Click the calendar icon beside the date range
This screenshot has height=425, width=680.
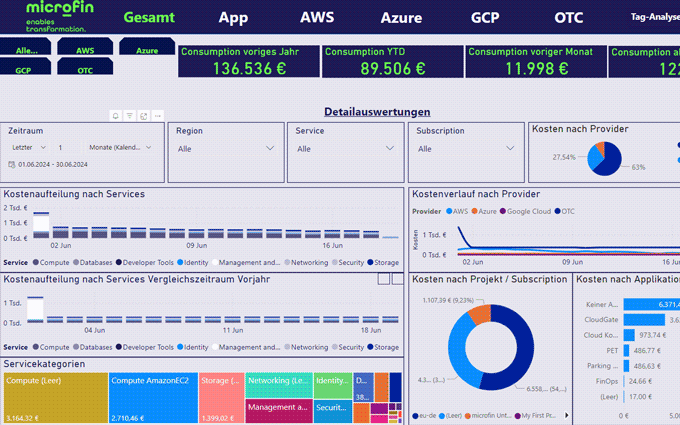pos(12,164)
